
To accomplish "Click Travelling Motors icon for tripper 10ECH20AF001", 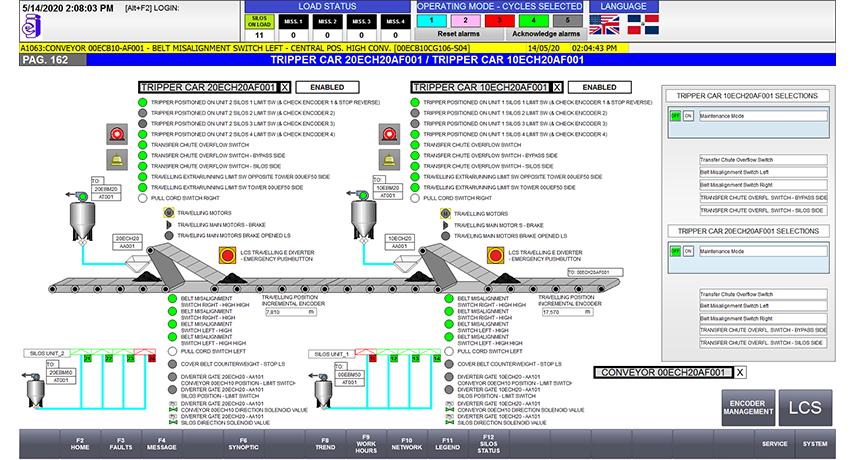I will 445,213.
